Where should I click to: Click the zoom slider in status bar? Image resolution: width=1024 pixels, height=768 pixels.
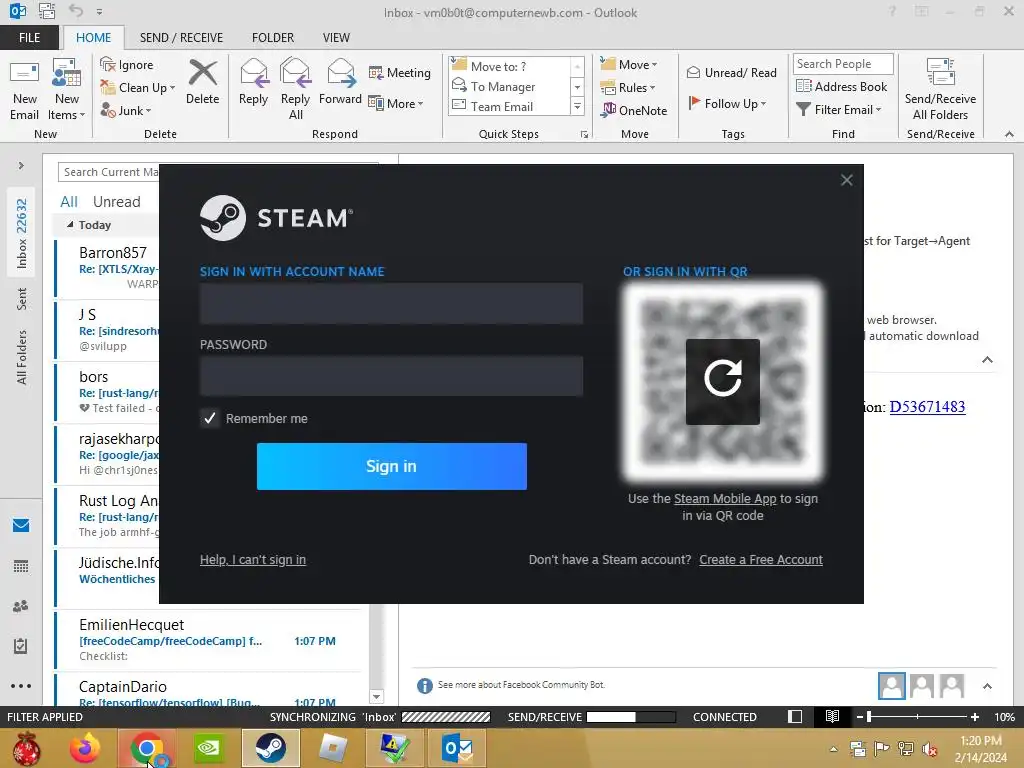click(917, 717)
